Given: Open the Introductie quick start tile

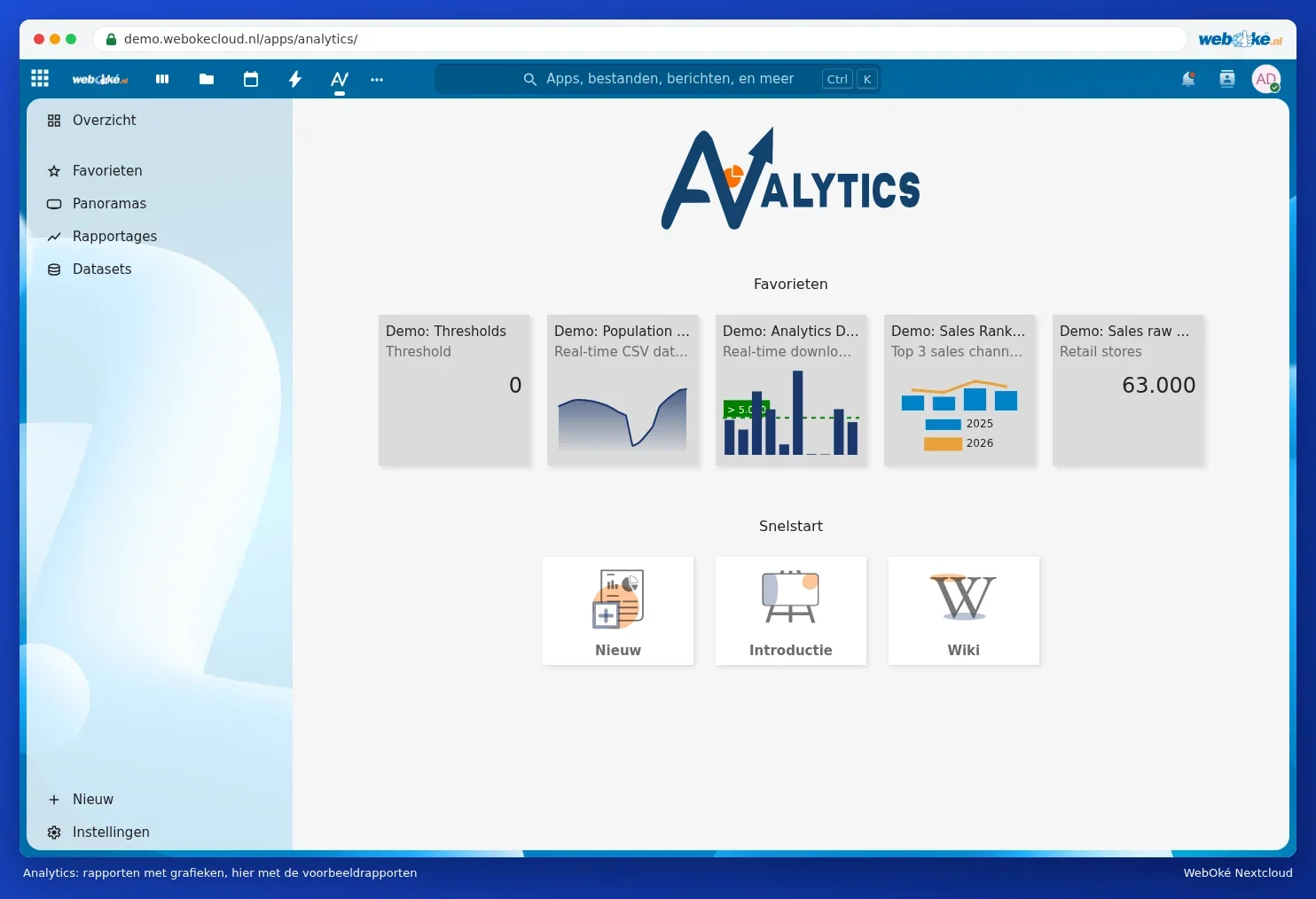Looking at the screenshot, I should [x=791, y=611].
